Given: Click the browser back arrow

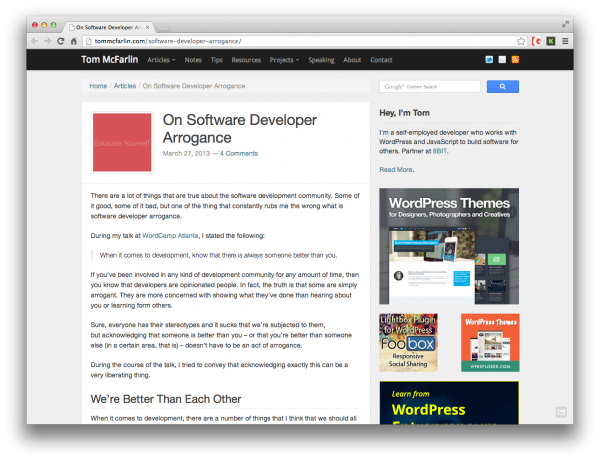Looking at the screenshot, I should tap(35, 41).
